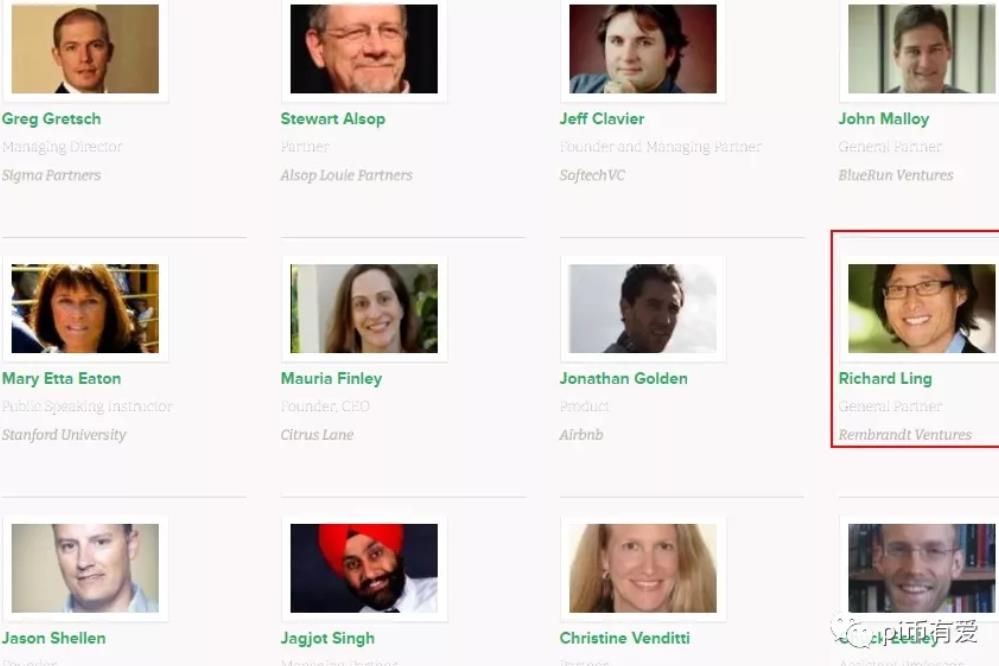Click the Mauria Finley name link
Viewport: 999px width, 666px height.
click(x=331, y=379)
